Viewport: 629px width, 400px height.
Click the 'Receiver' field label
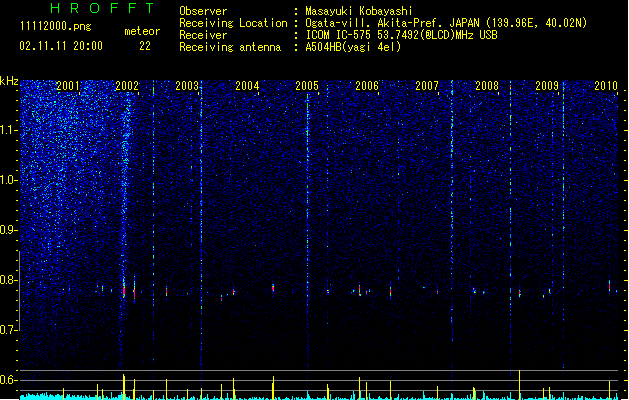pos(203,35)
